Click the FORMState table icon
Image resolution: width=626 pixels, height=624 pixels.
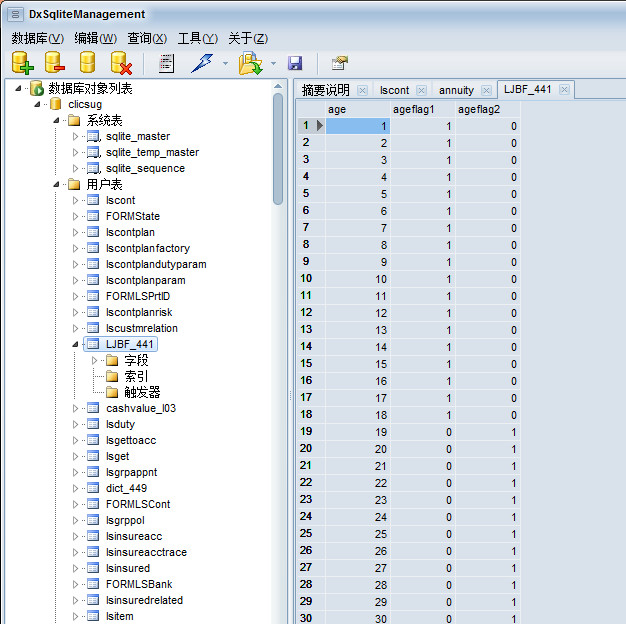pyautogui.click(x=93, y=216)
